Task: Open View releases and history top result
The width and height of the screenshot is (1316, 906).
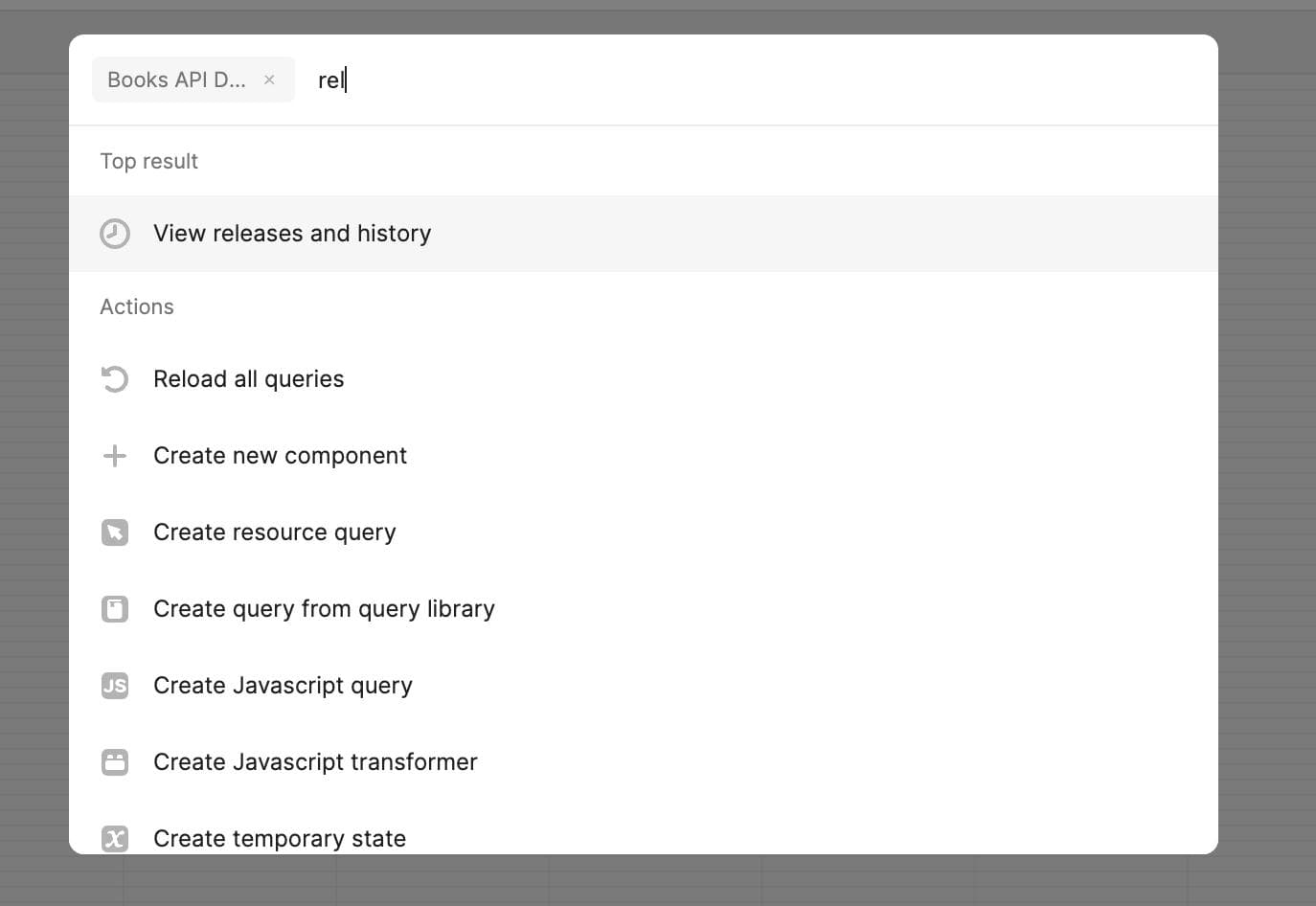Action: click(x=292, y=234)
